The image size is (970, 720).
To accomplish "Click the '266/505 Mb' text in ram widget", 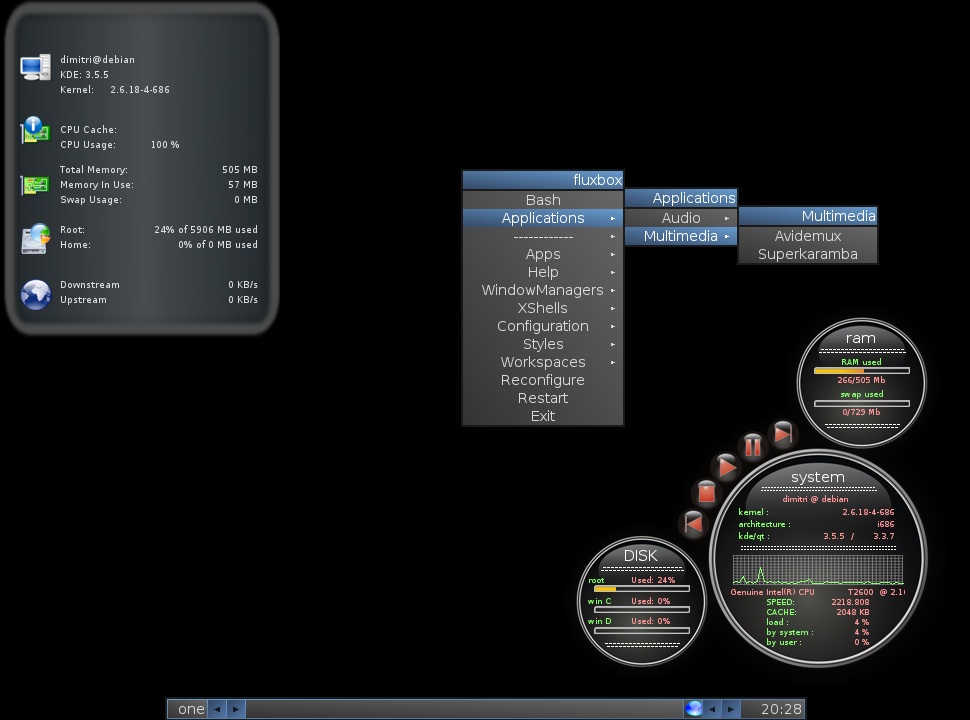I will point(861,380).
